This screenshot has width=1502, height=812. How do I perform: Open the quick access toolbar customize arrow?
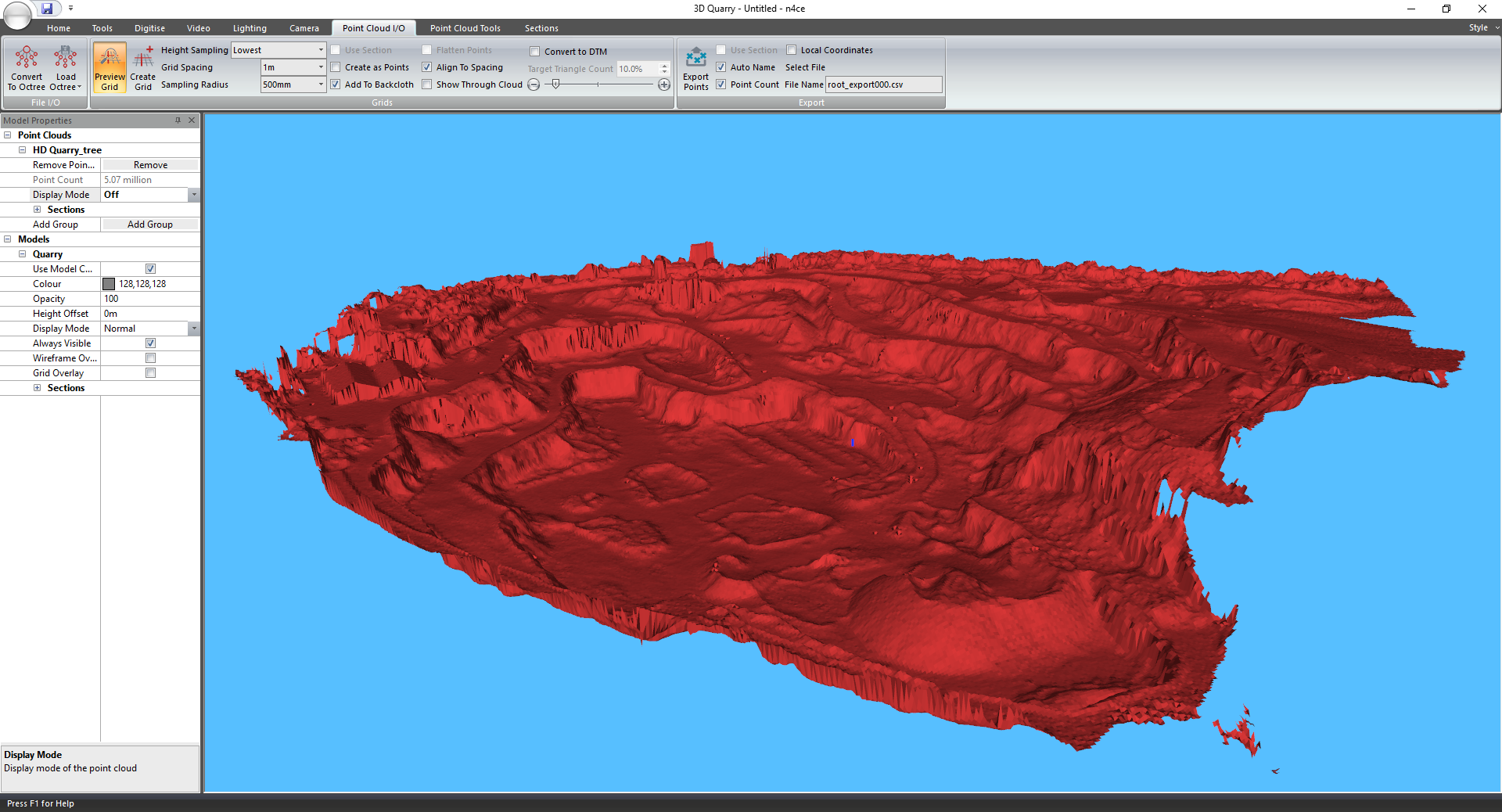click(70, 9)
